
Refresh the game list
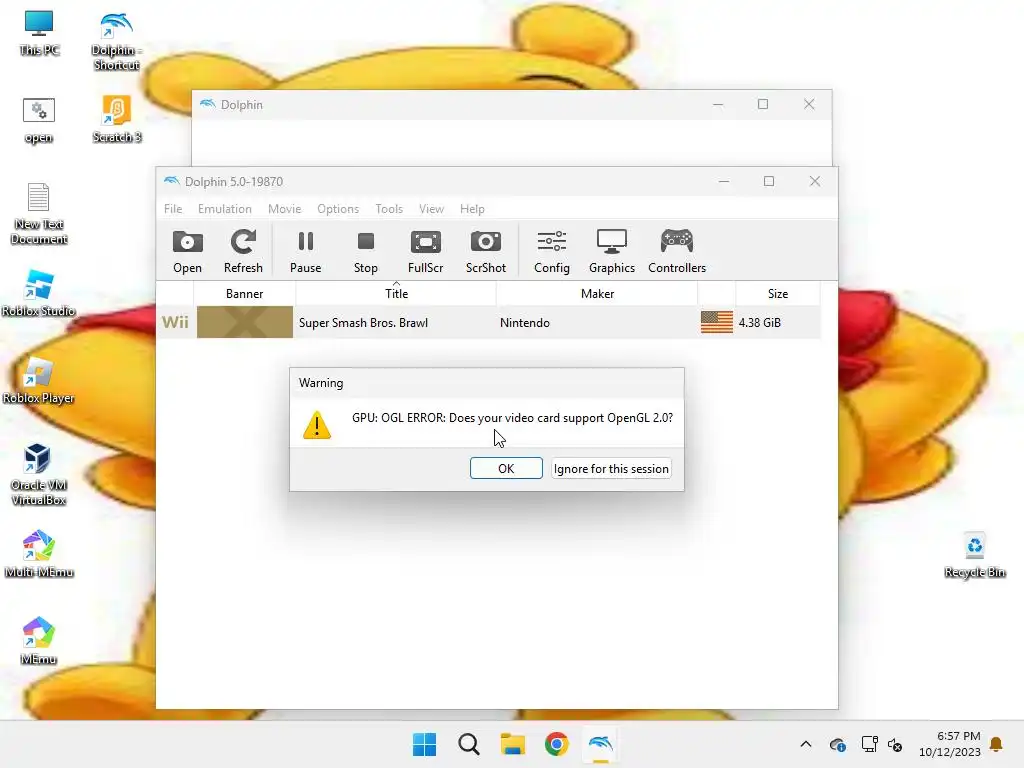(243, 251)
